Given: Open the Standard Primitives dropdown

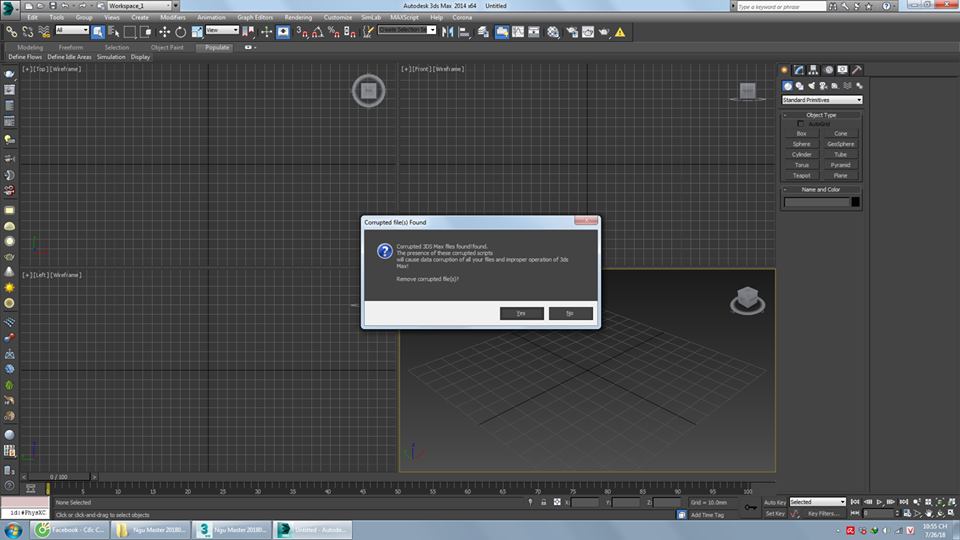Looking at the screenshot, I should pos(821,100).
